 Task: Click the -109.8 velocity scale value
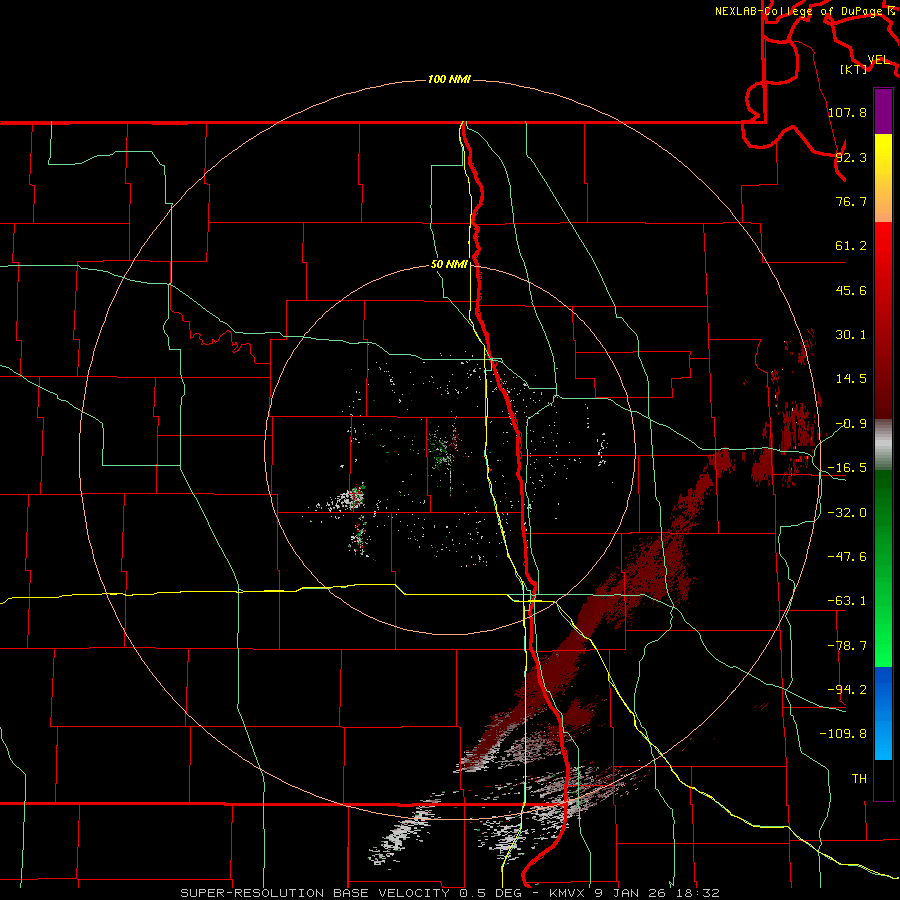pos(843,734)
